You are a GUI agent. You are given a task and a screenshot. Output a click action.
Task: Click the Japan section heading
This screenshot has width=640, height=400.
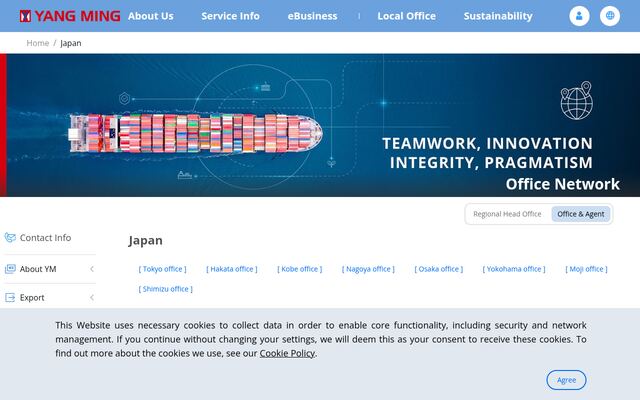tap(145, 240)
